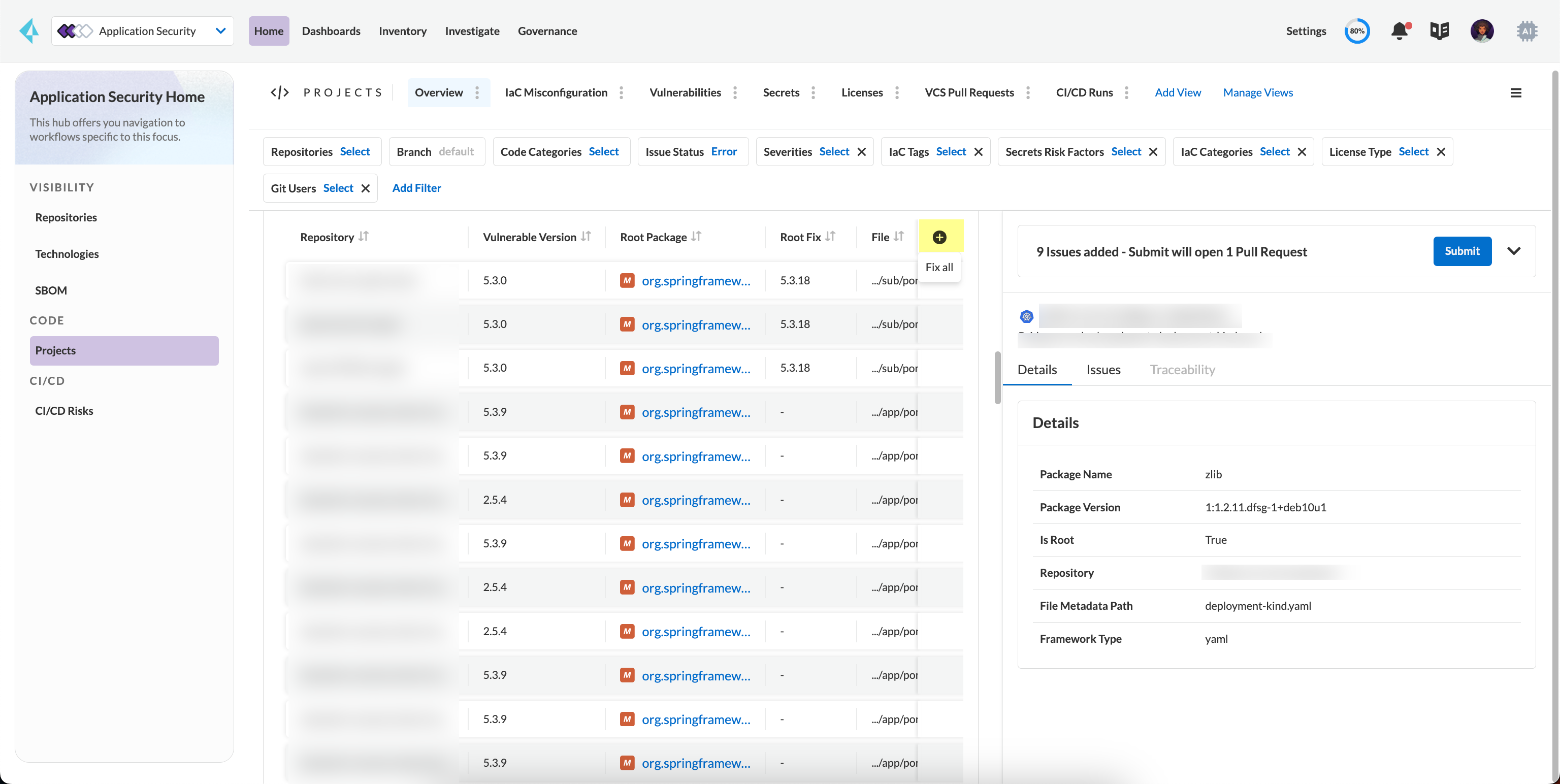Click the Prisma logo top-left

click(28, 31)
